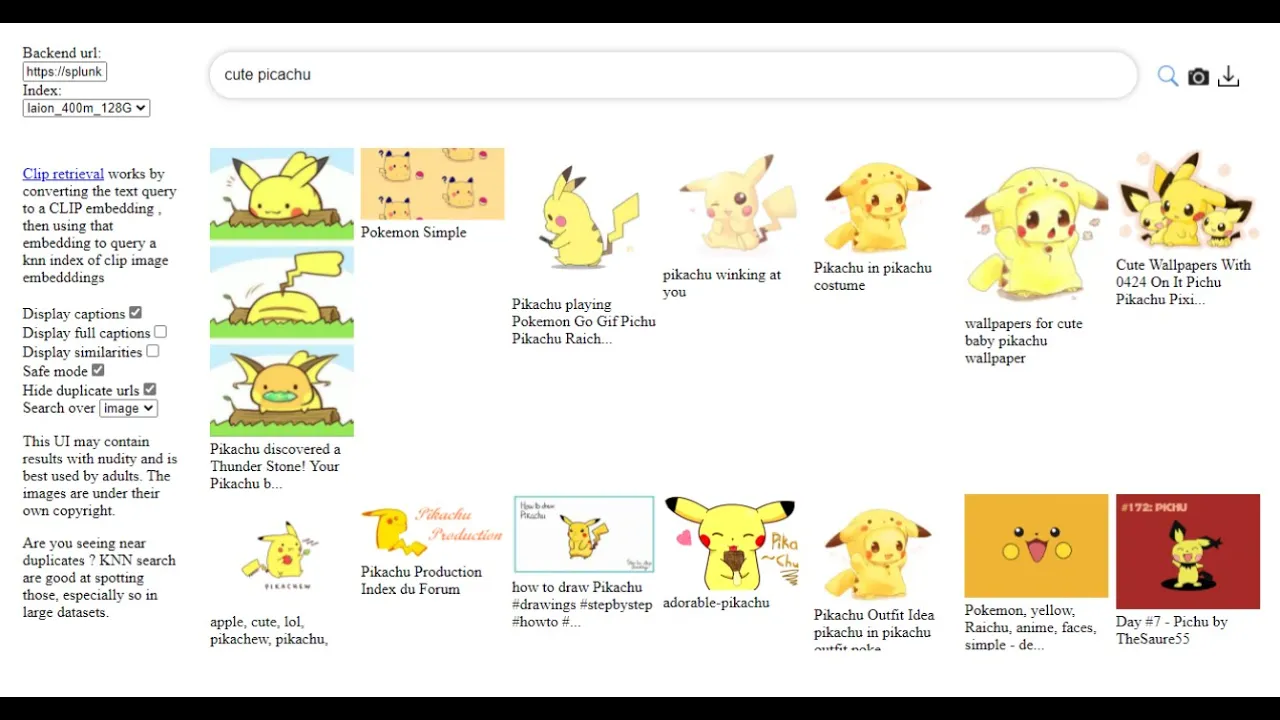Focus the cute picachu search box

click(673, 75)
